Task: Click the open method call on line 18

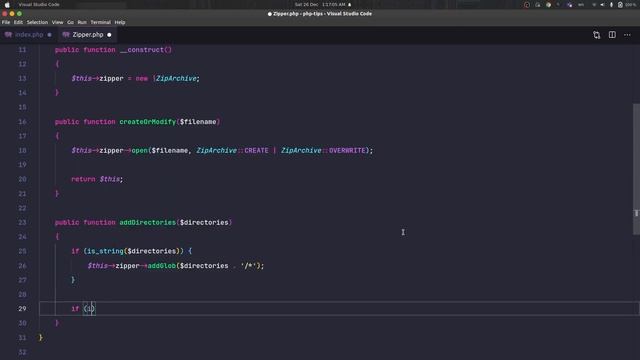Action: point(139,151)
